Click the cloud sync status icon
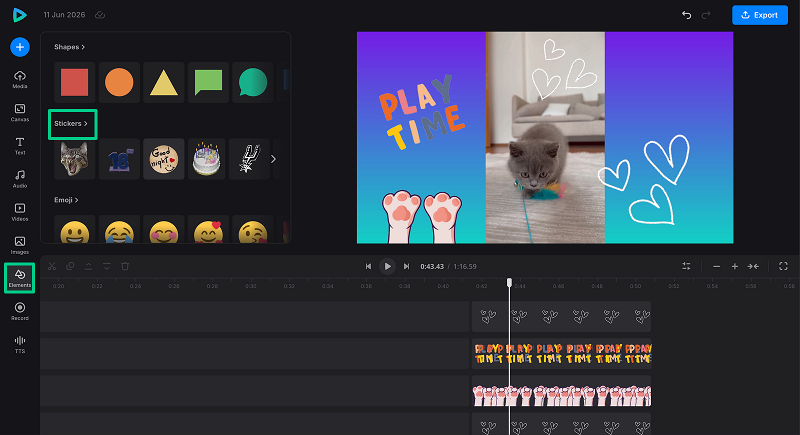This screenshot has height=435, width=800. coord(100,15)
